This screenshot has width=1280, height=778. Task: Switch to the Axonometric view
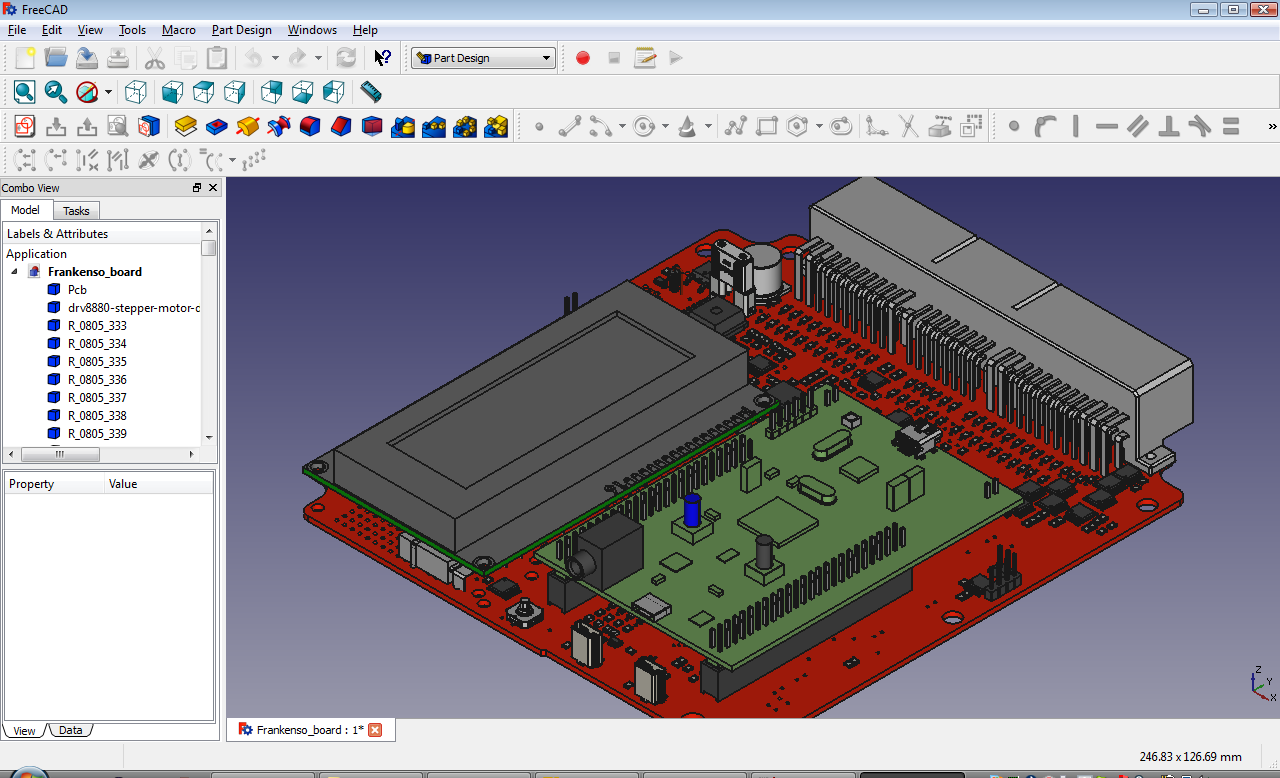point(136,92)
